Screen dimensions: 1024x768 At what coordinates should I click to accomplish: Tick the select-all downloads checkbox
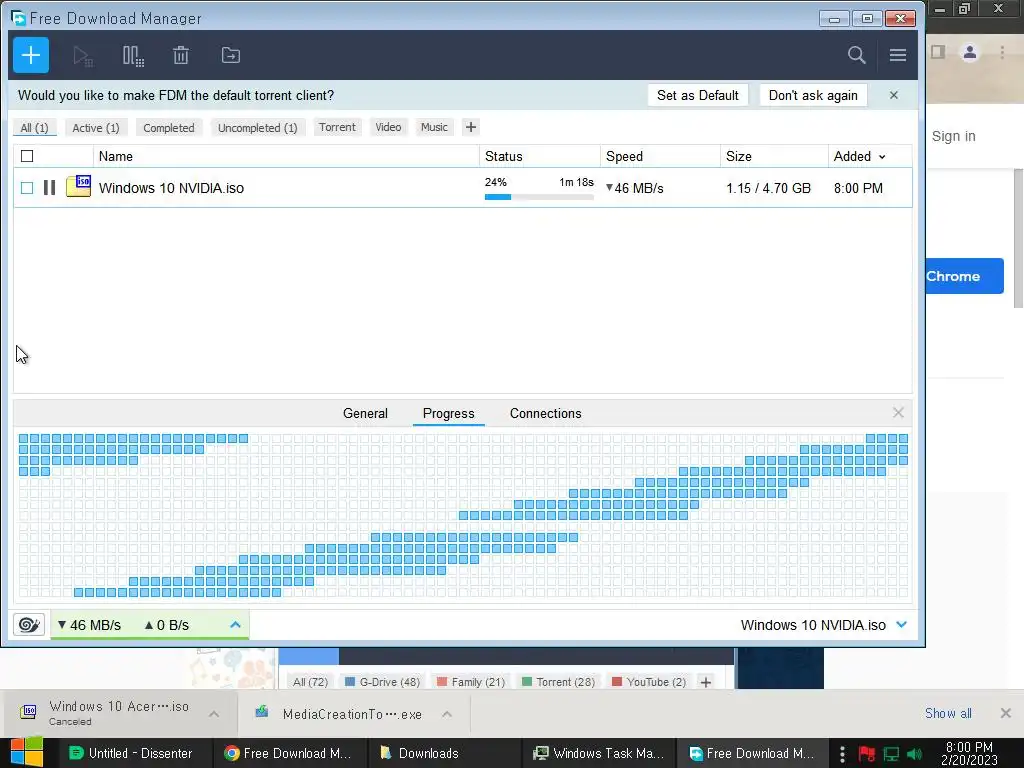coord(27,156)
